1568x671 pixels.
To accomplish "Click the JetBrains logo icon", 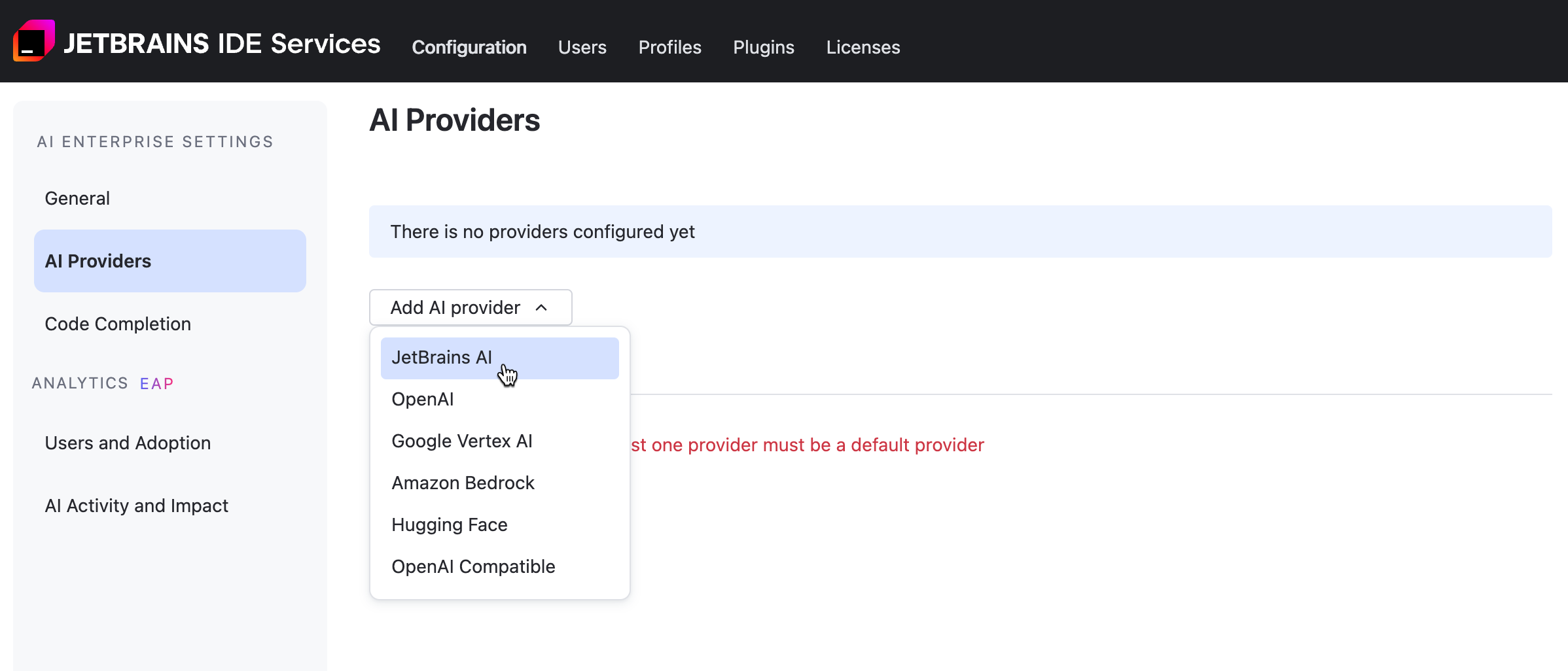I will click(x=34, y=41).
